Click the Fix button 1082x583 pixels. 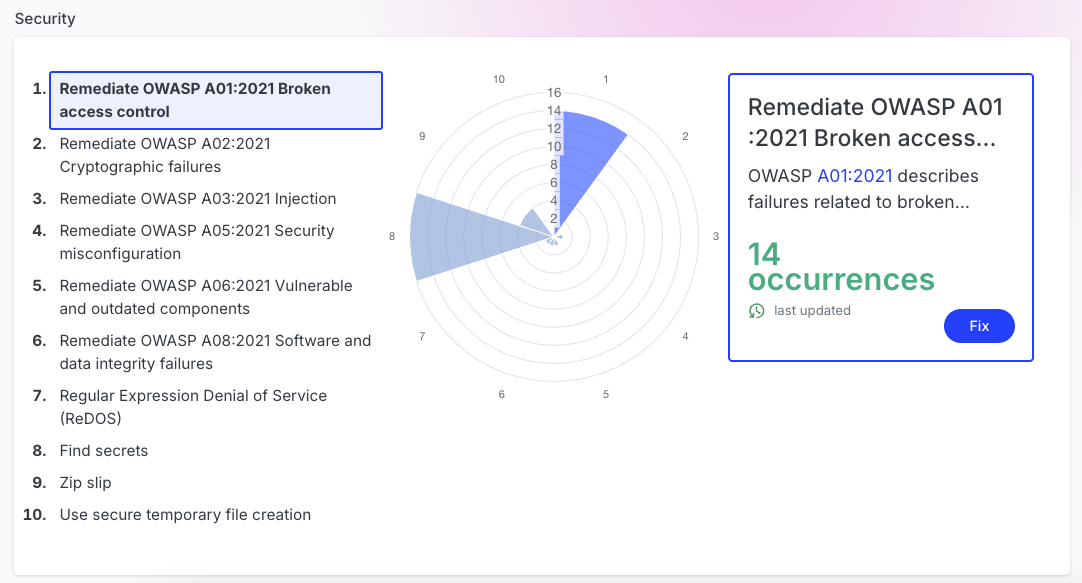click(979, 326)
